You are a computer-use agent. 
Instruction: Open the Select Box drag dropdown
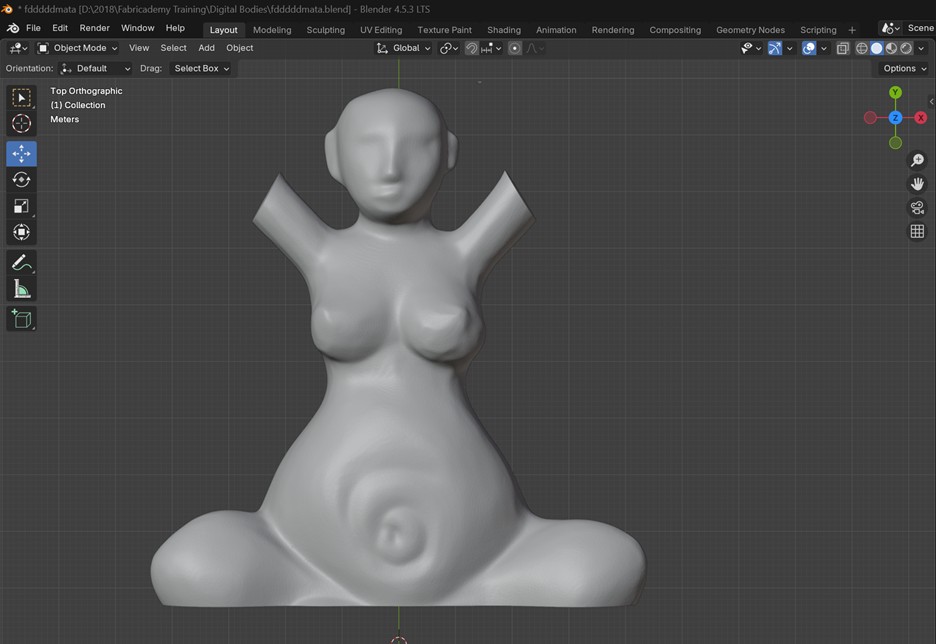tap(201, 69)
